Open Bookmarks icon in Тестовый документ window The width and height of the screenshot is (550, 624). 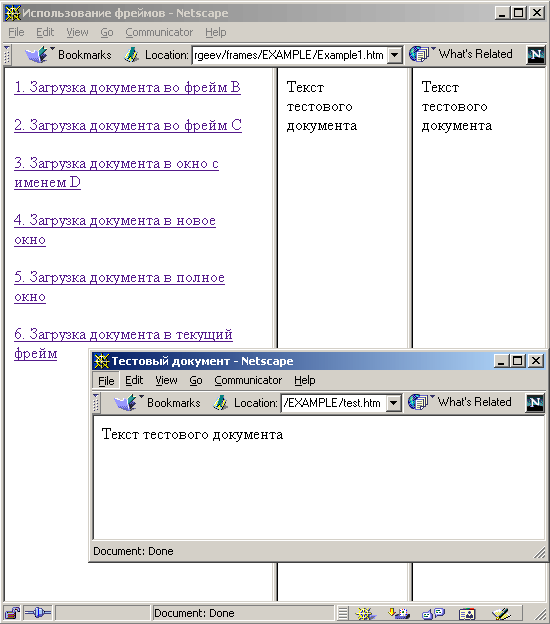pos(127,403)
